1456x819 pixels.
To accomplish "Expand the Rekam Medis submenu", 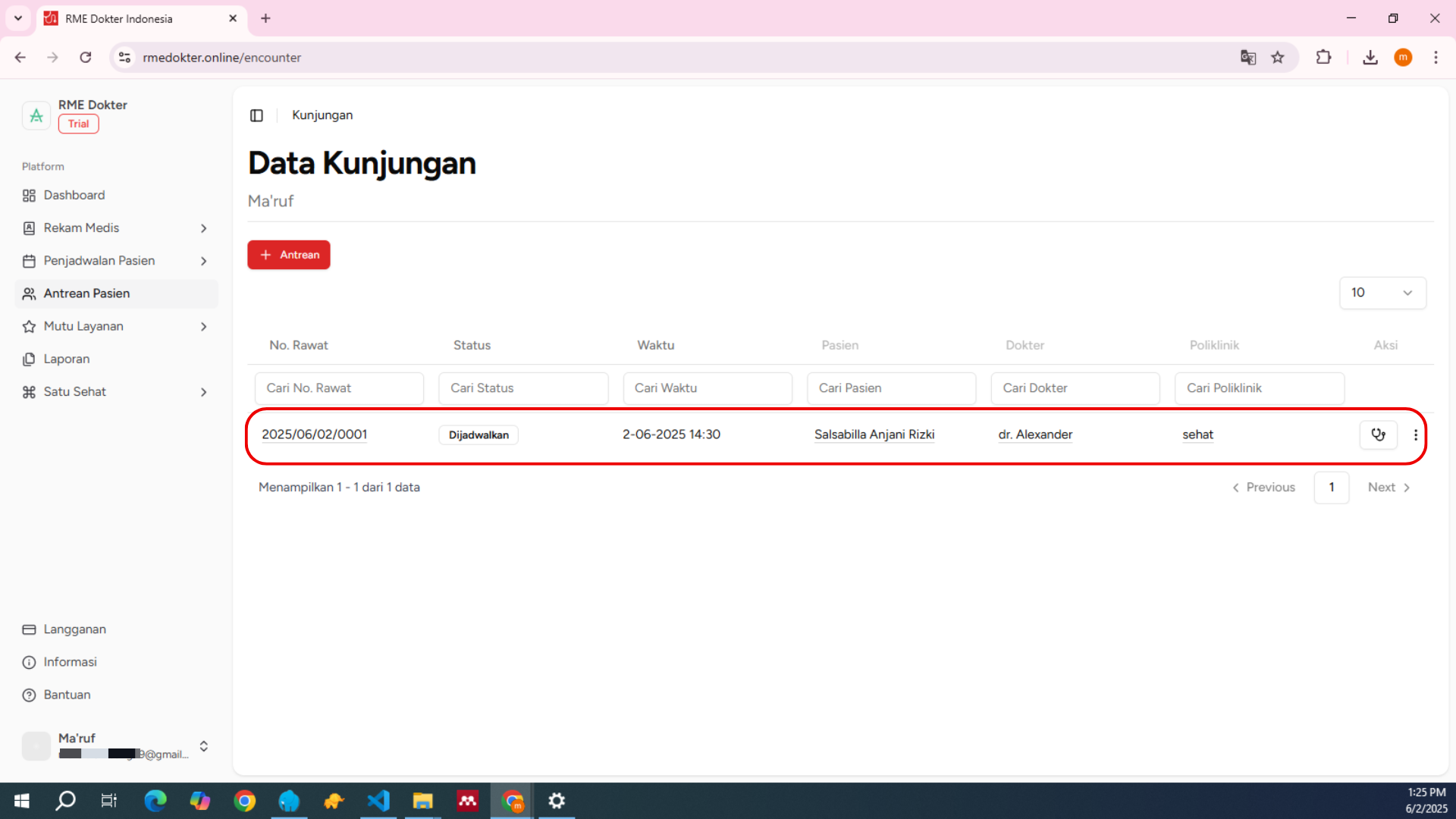I will [x=203, y=228].
